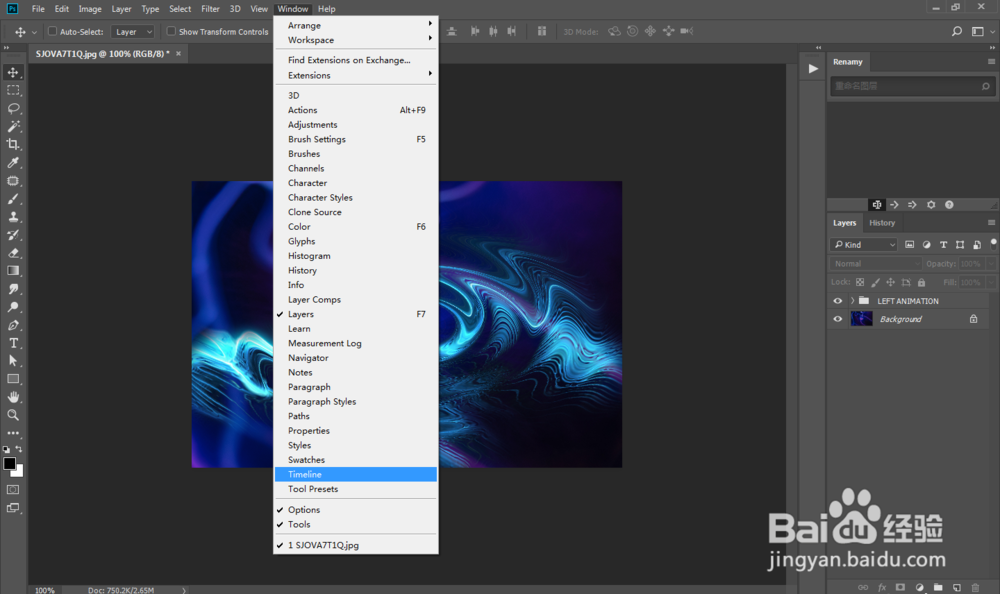The image size is (1000, 594).
Task: Select the Zoom tool in the toolbar
Action: (x=13, y=415)
